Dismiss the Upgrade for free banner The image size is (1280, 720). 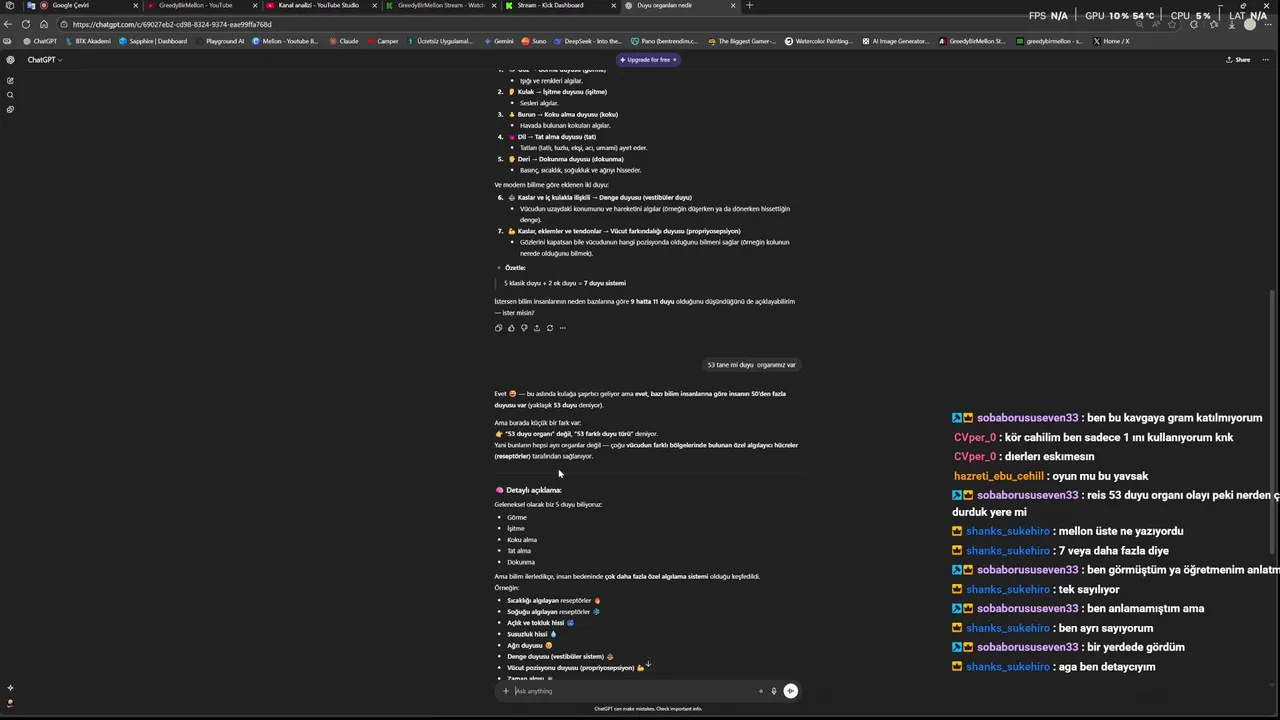(674, 60)
